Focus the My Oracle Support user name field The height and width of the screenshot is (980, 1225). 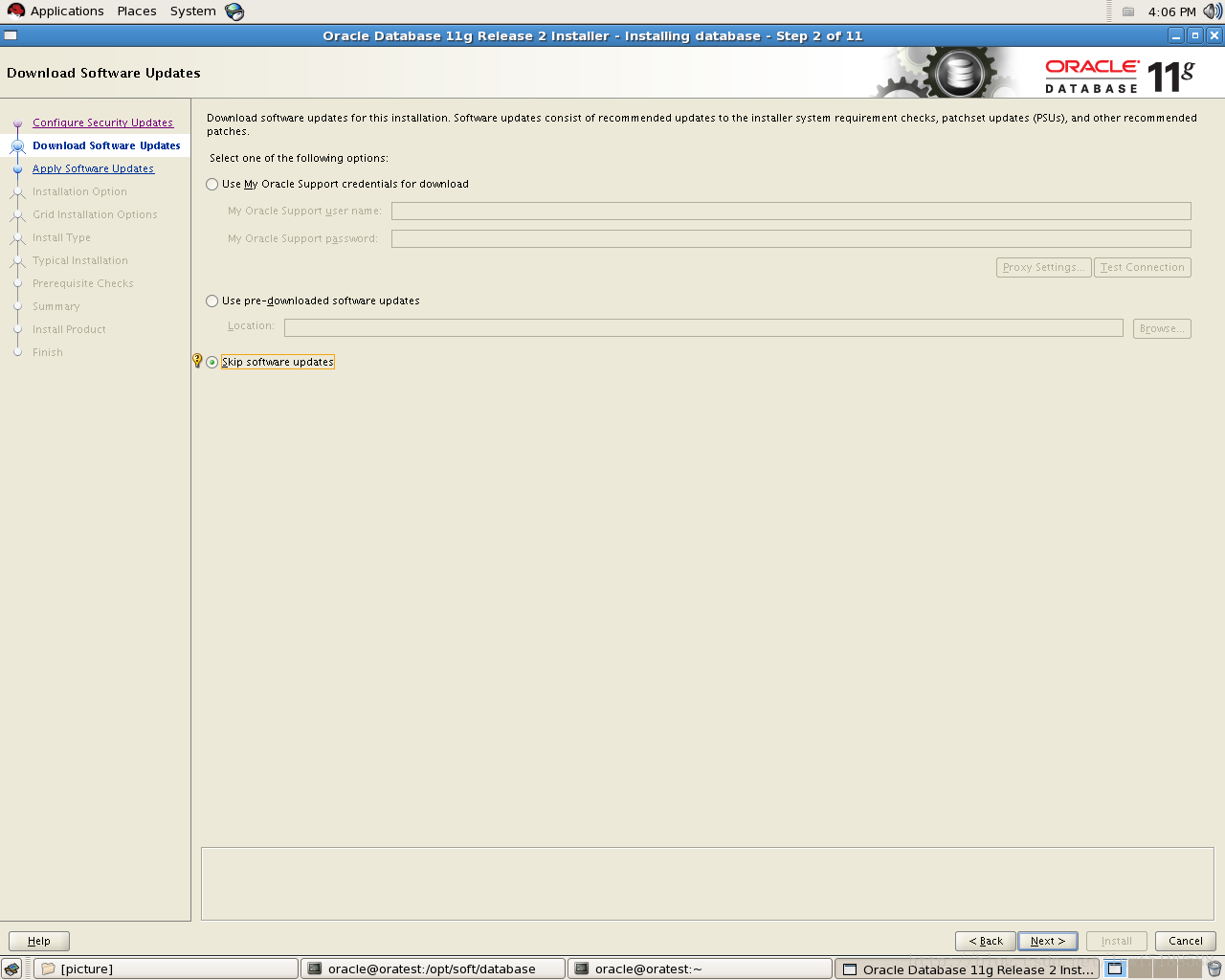coord(791,211)
